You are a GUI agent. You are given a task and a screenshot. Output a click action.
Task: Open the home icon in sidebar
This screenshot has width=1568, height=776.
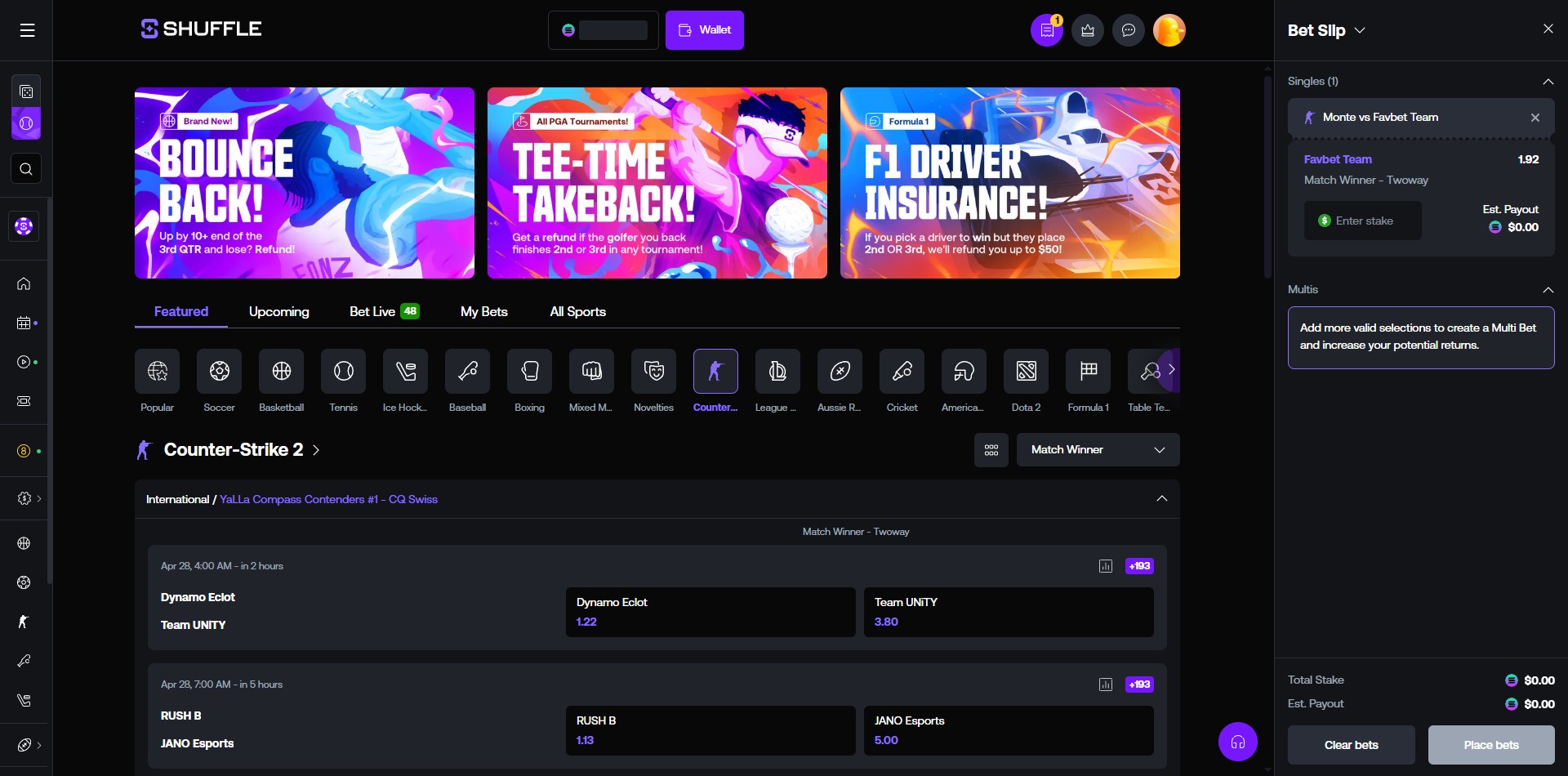pos(24,283)
